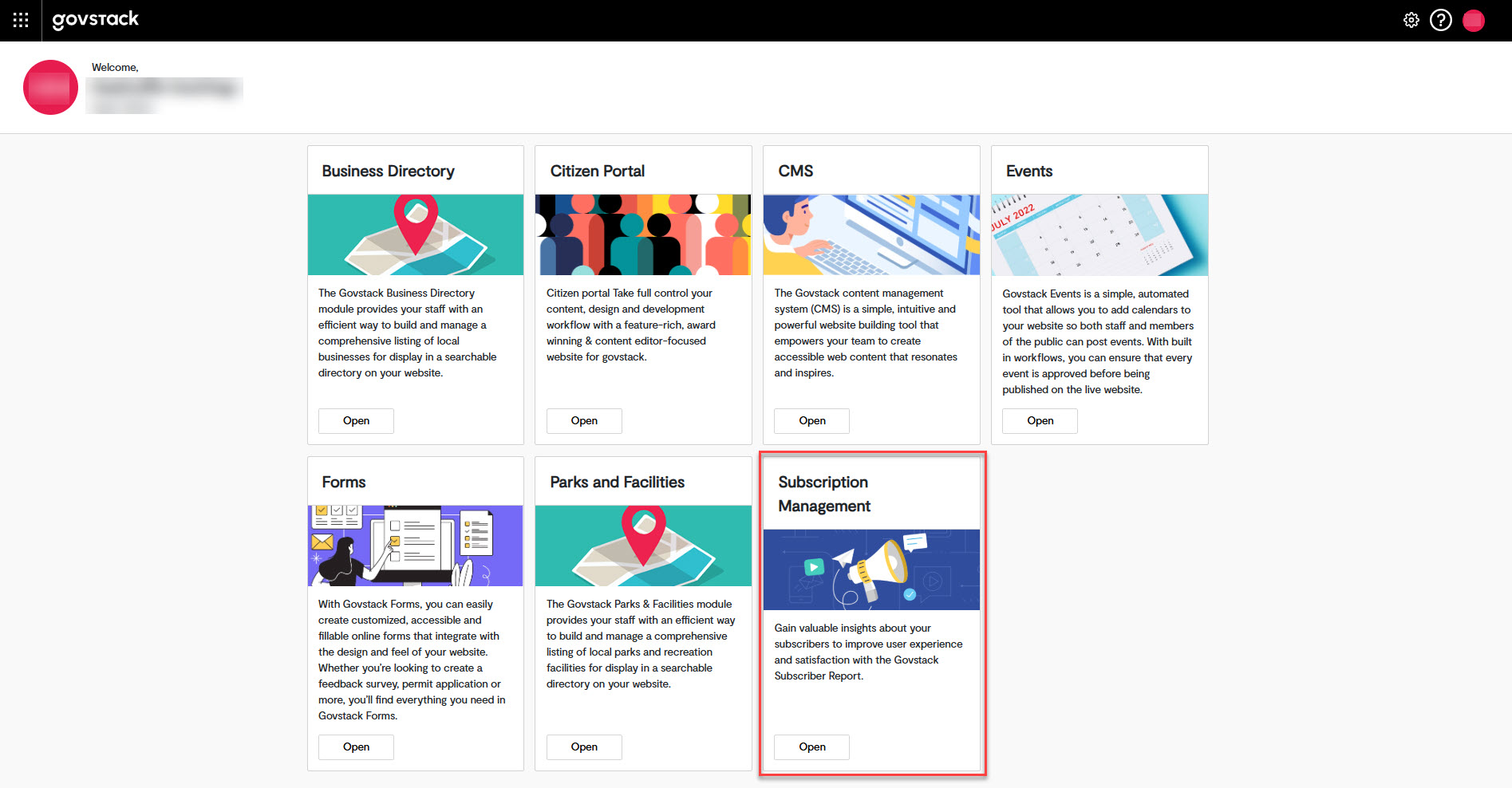
Task: Open the settings gear icon
Action: click(1411, 20)
